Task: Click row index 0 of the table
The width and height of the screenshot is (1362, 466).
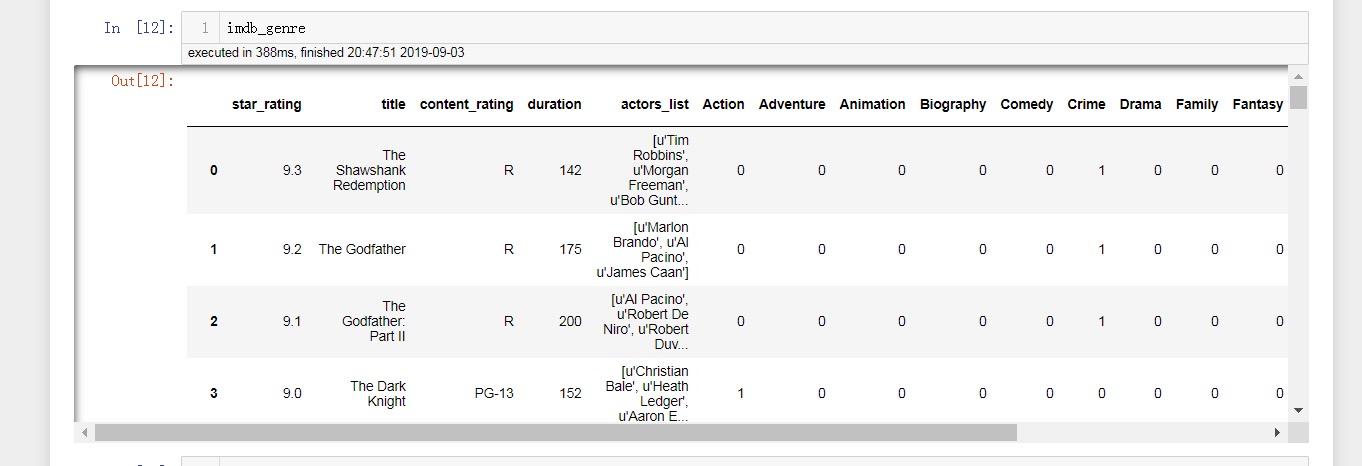Action: click(213, 170)
